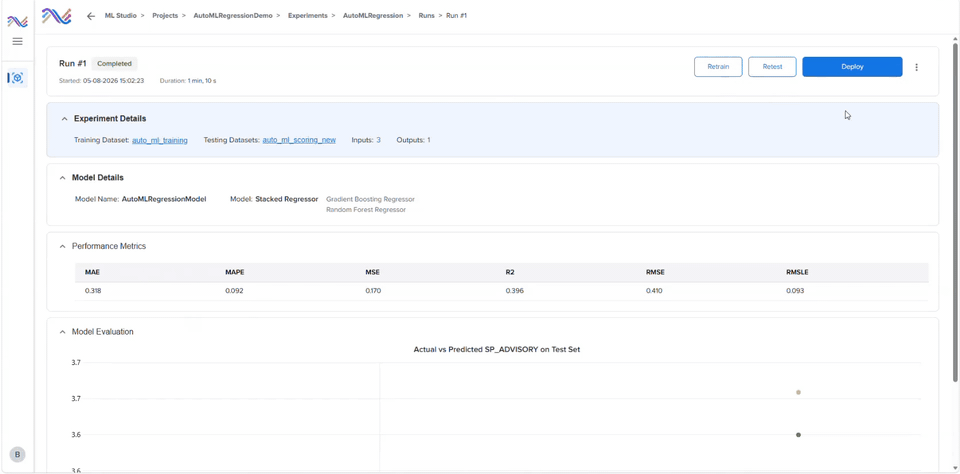The height and width of the screenshot is (474, 960).
Task: Select the MAPE value 0.092
Action: (234, 291)
